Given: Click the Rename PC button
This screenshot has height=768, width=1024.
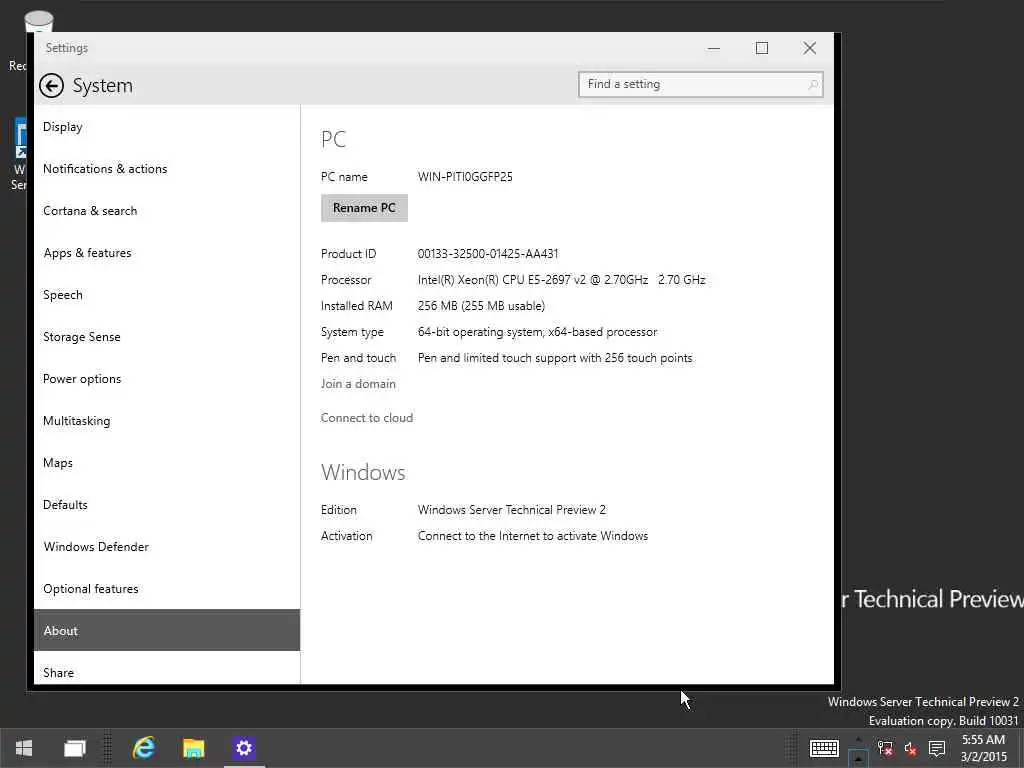Looking at the screenshot, I should click(364, 208).
